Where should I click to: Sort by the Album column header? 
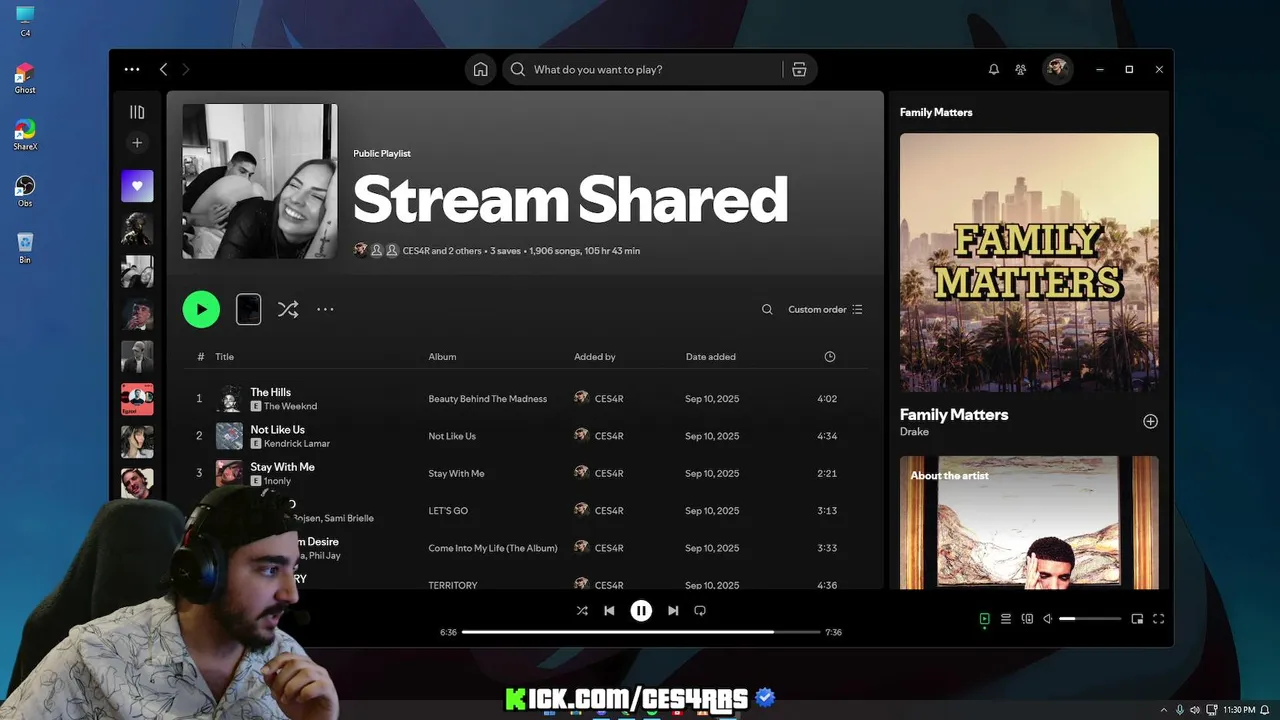click(x=442, y=357)
